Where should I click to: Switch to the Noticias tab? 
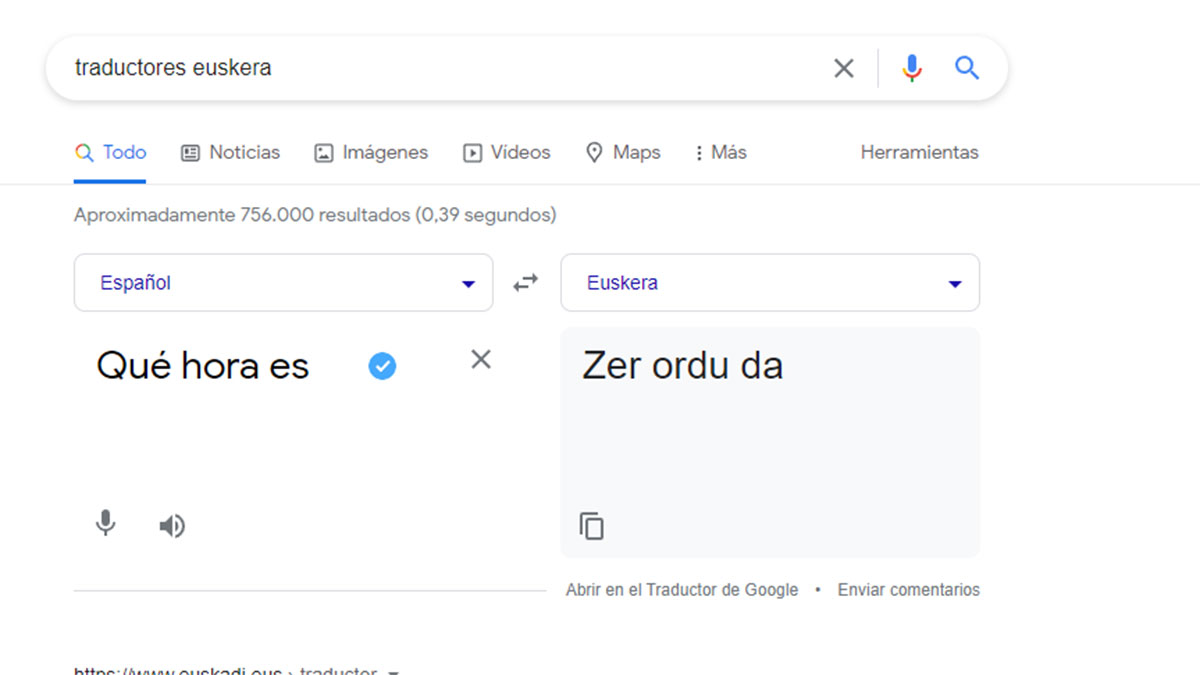tap(230, 153)
